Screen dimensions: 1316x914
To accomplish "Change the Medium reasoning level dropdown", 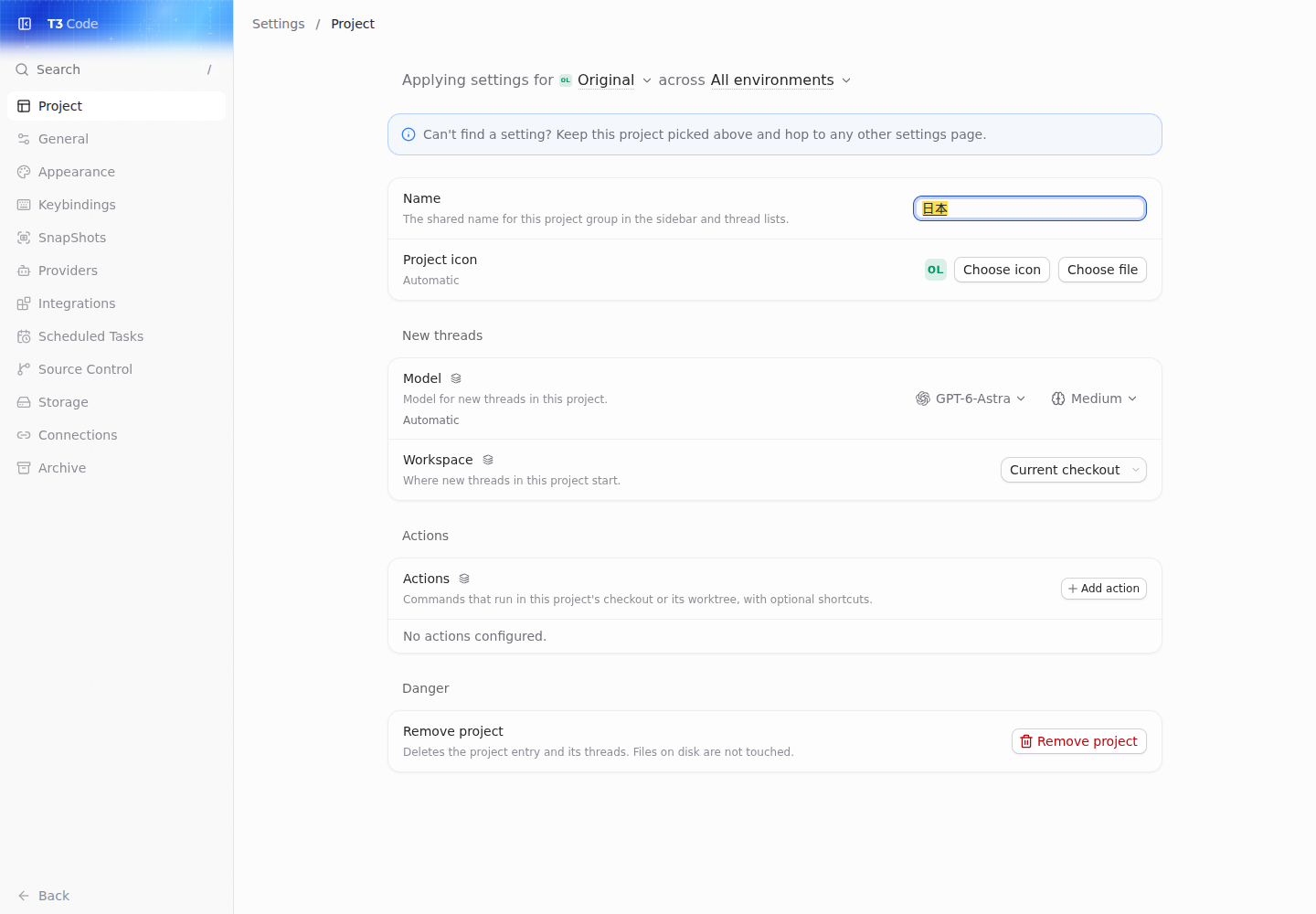I will pyautogui.click(x=1094, y=399).
